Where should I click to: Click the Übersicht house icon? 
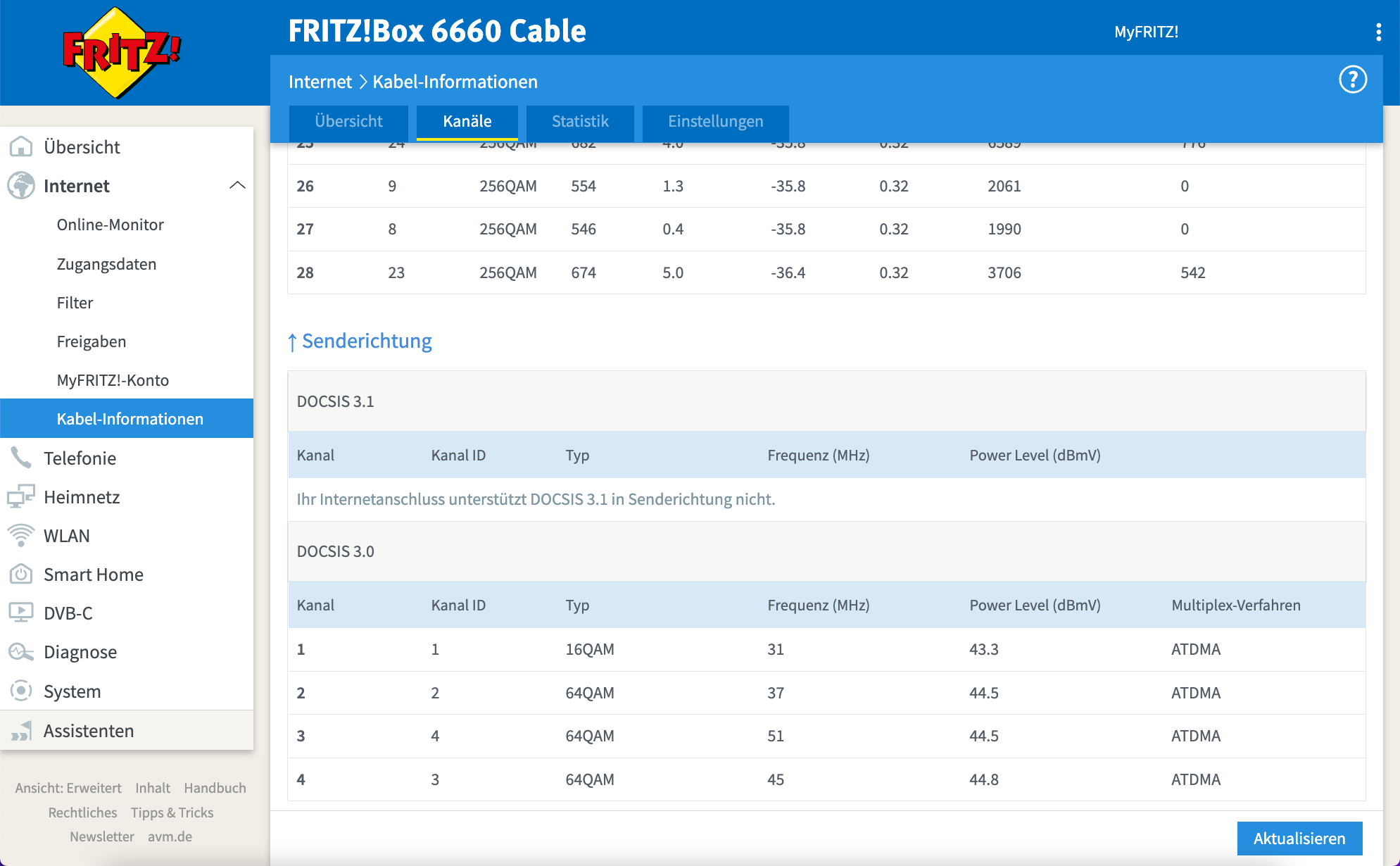[21, 146]
